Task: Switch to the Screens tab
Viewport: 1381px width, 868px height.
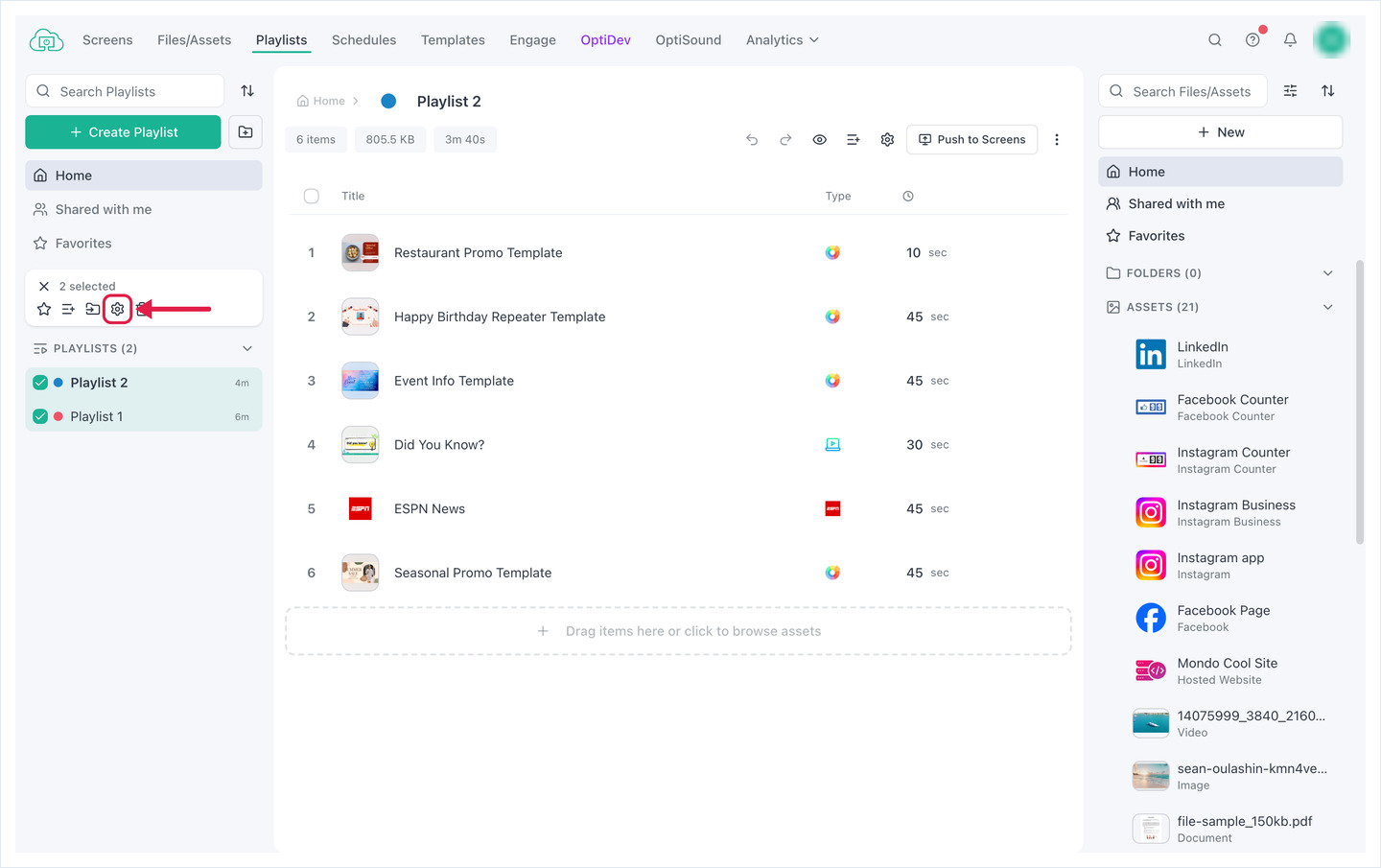Action: pyautogui.click(x=107, y=40)
